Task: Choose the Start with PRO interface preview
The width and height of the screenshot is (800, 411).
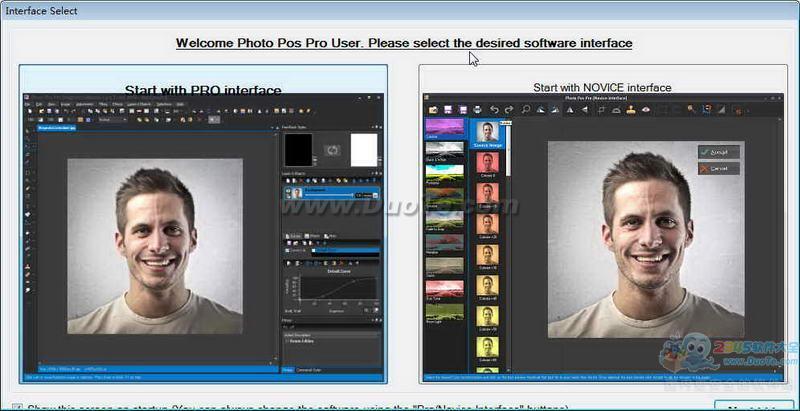Action: 203,224
